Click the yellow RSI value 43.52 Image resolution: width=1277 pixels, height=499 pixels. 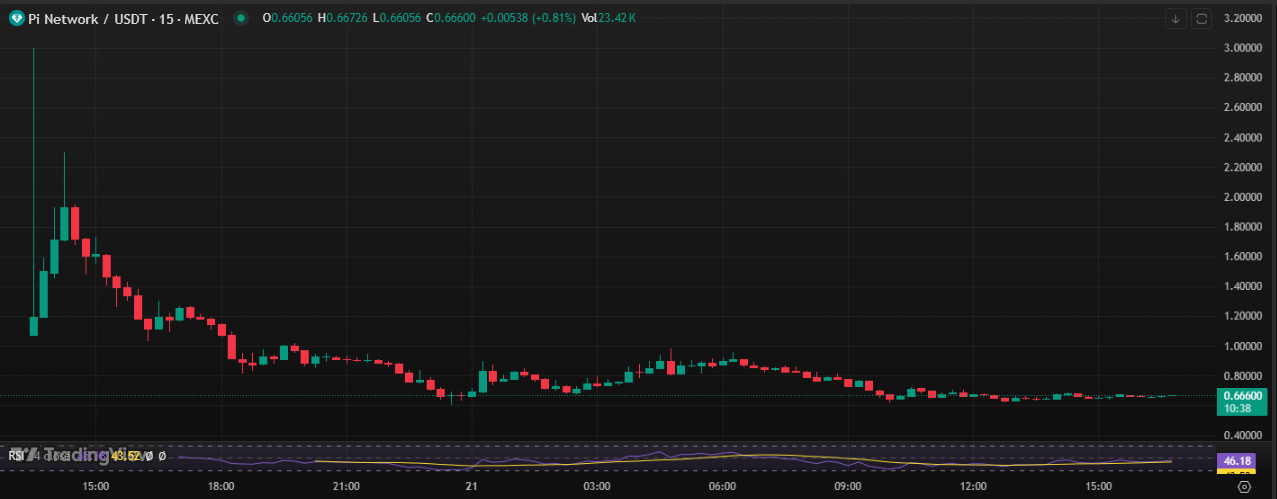coord(124,456)
